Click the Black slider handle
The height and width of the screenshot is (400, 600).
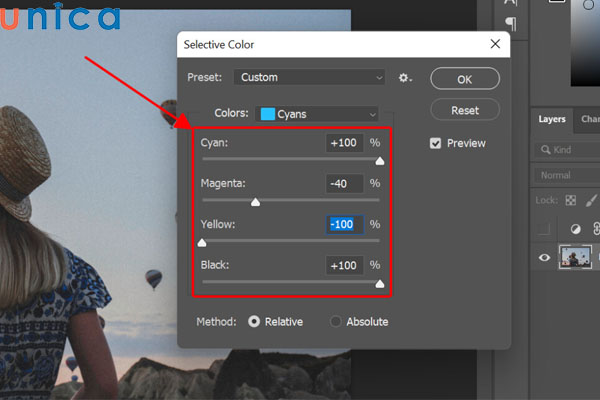tap(380, 283)
